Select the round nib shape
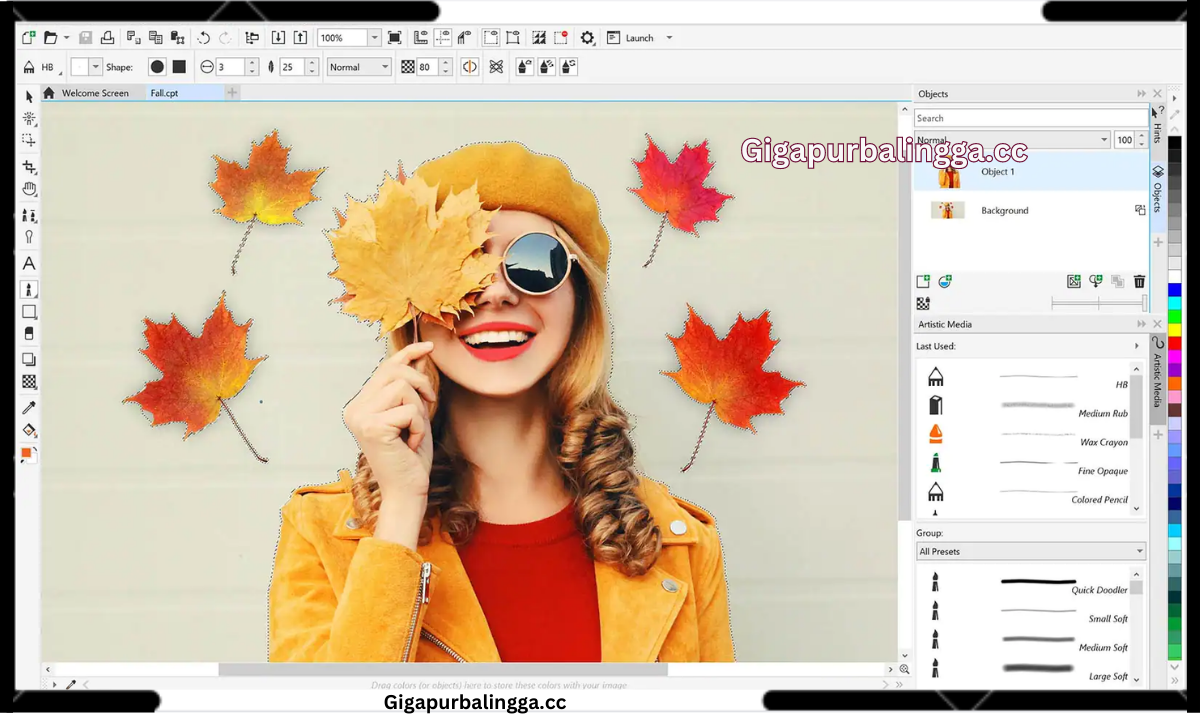Image resolution: width=1200 pixels, height=720 pixels. coord(157,67)
